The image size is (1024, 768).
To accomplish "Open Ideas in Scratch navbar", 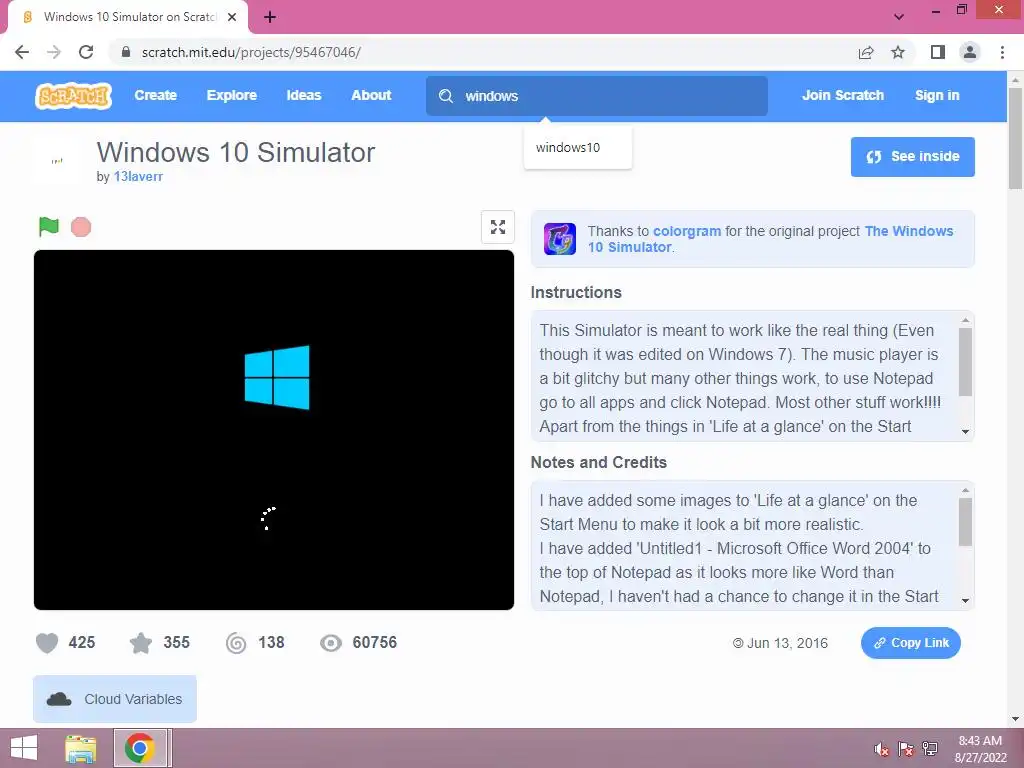I will [x=304, y=95].
